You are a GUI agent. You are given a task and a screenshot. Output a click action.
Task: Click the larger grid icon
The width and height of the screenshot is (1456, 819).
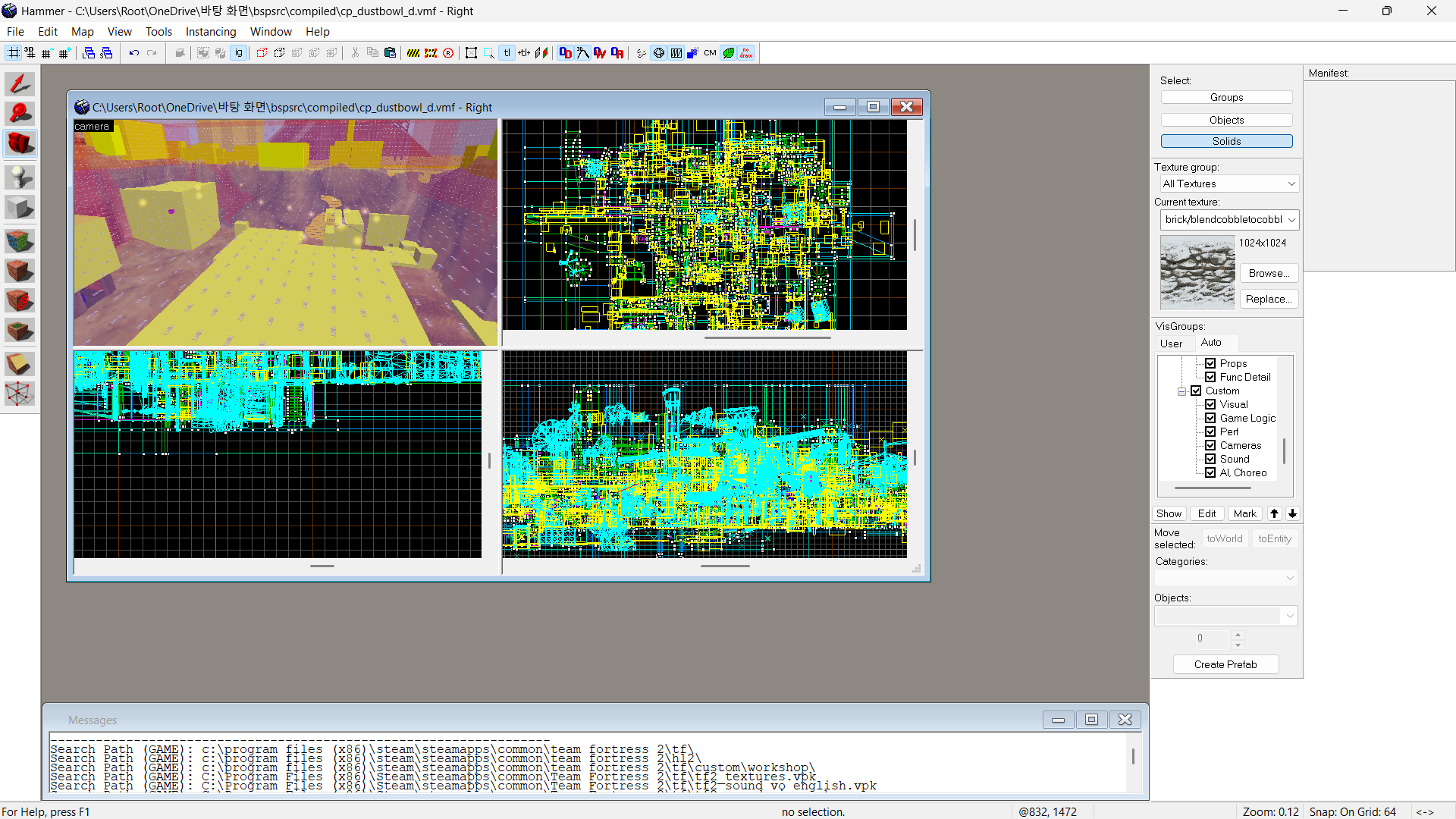[x=64, y=53]
